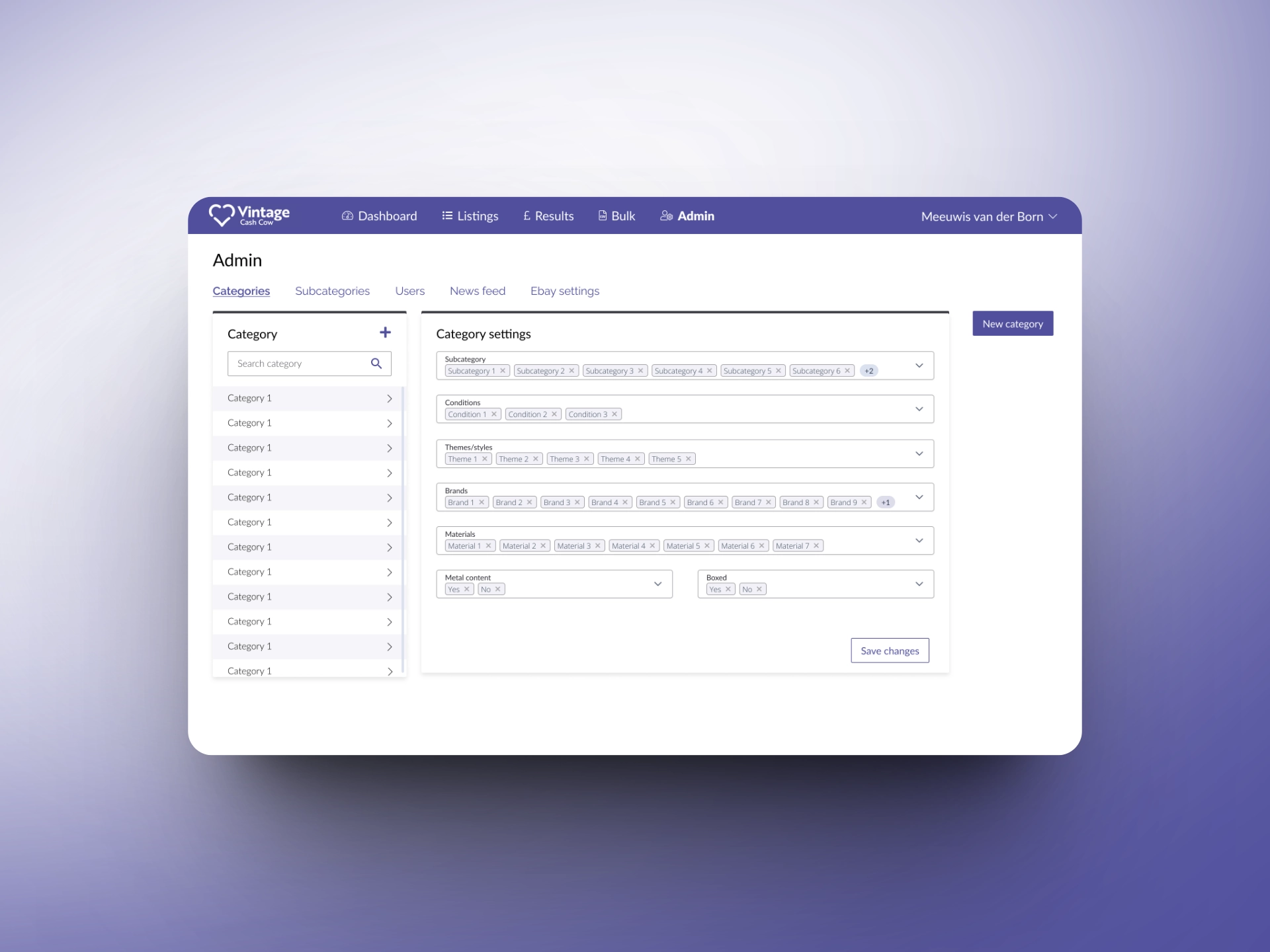Select the News feed tab
This screenshot has width=1270, height=952.
(477, 291)
